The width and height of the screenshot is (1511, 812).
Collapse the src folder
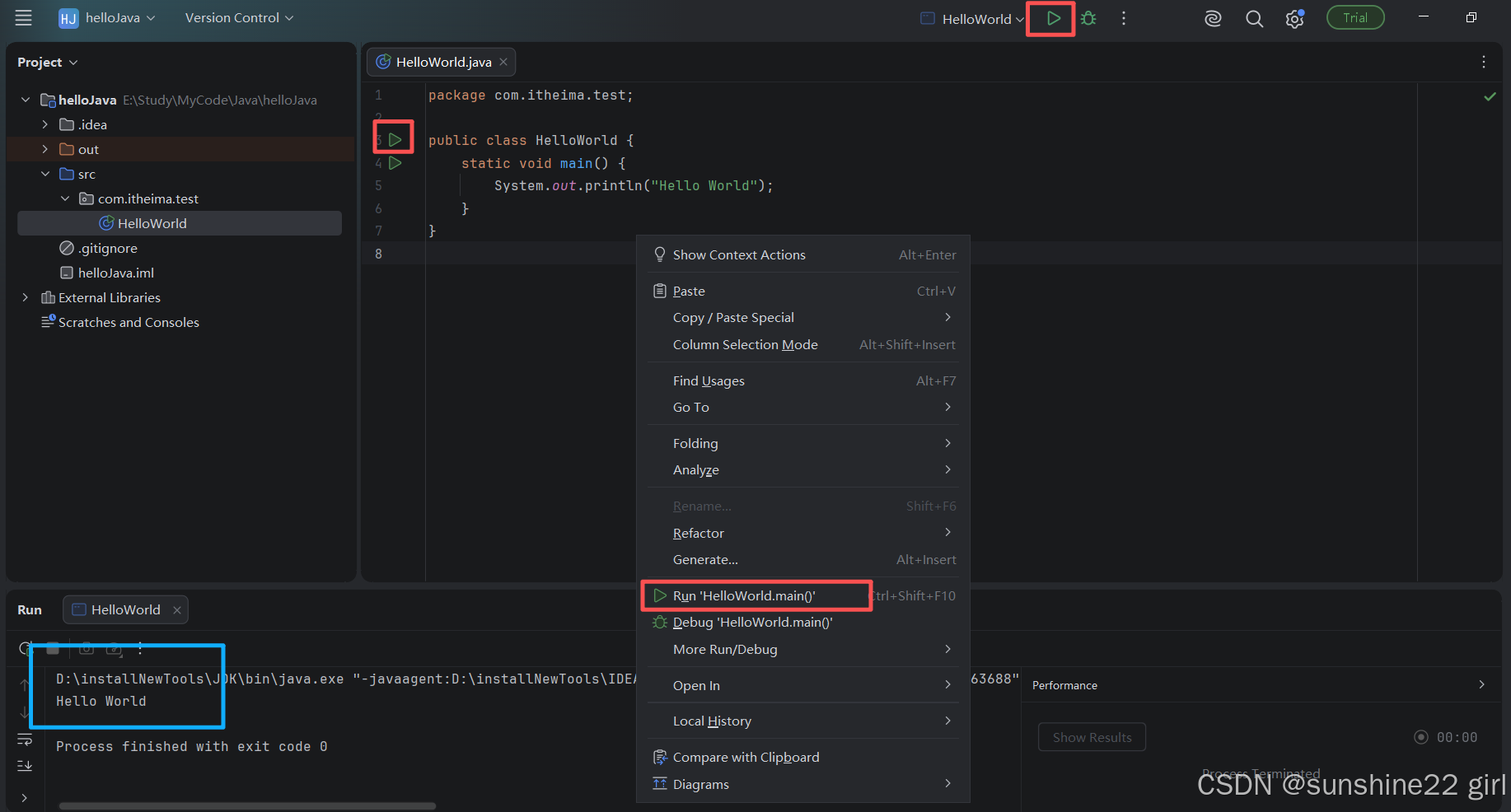coord(44,174)
